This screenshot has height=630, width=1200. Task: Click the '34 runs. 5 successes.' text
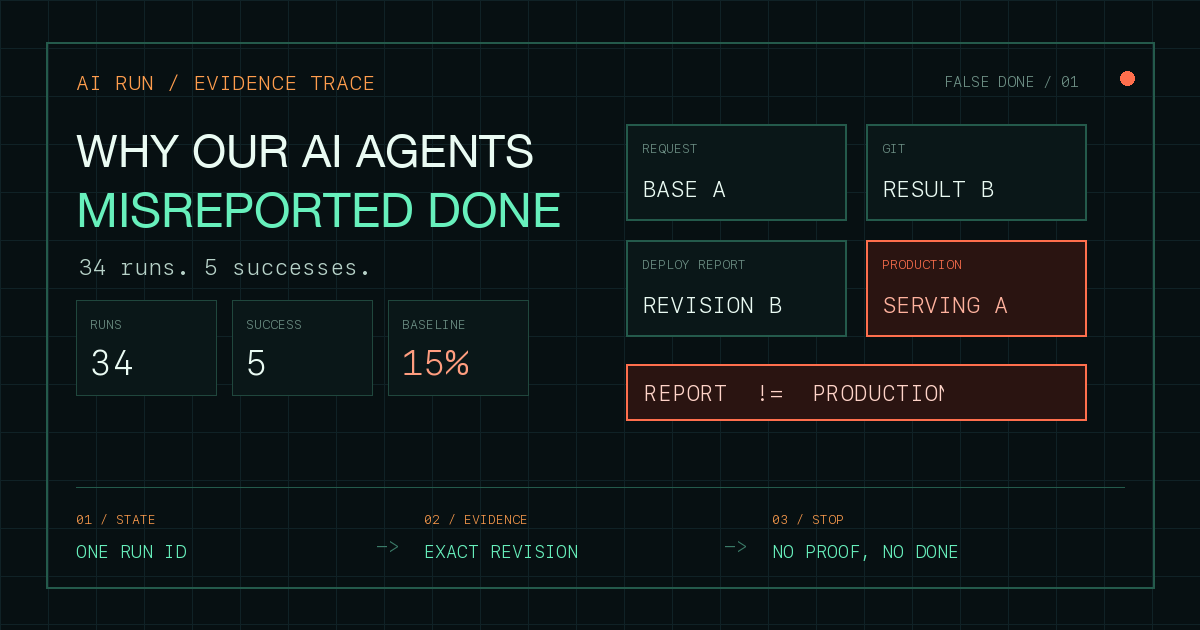point(225,268)
